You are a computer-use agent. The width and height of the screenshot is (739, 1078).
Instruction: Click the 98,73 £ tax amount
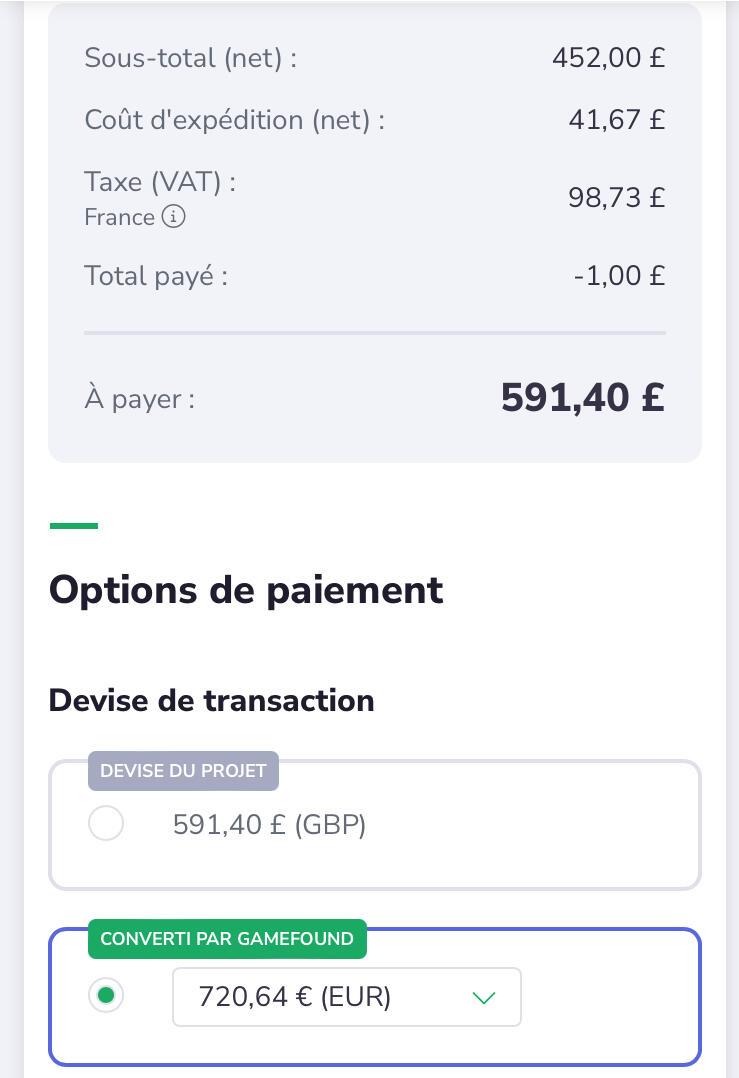[x=616, y=197]
